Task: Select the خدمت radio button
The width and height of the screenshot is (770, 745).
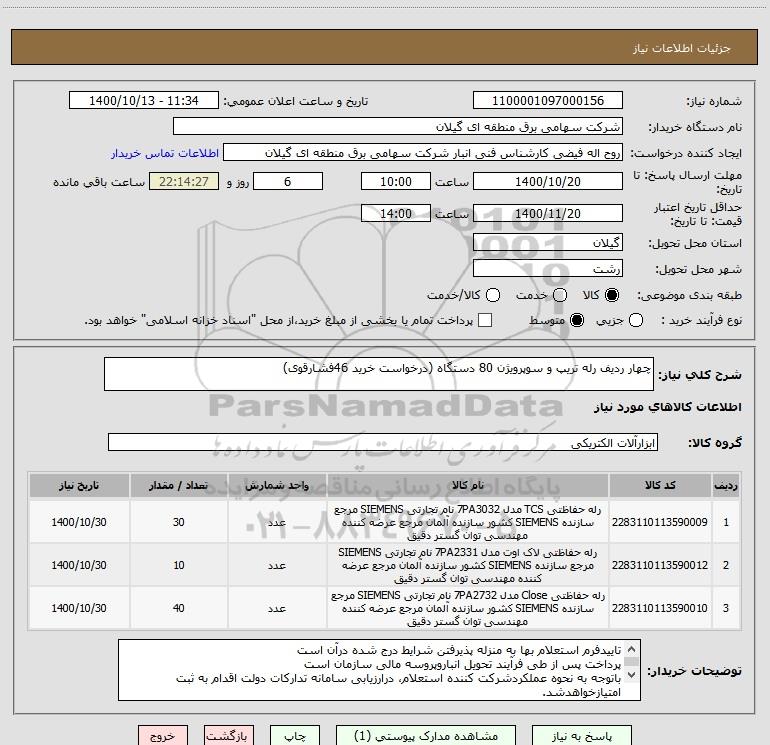Action: click(x=560, y=295)
